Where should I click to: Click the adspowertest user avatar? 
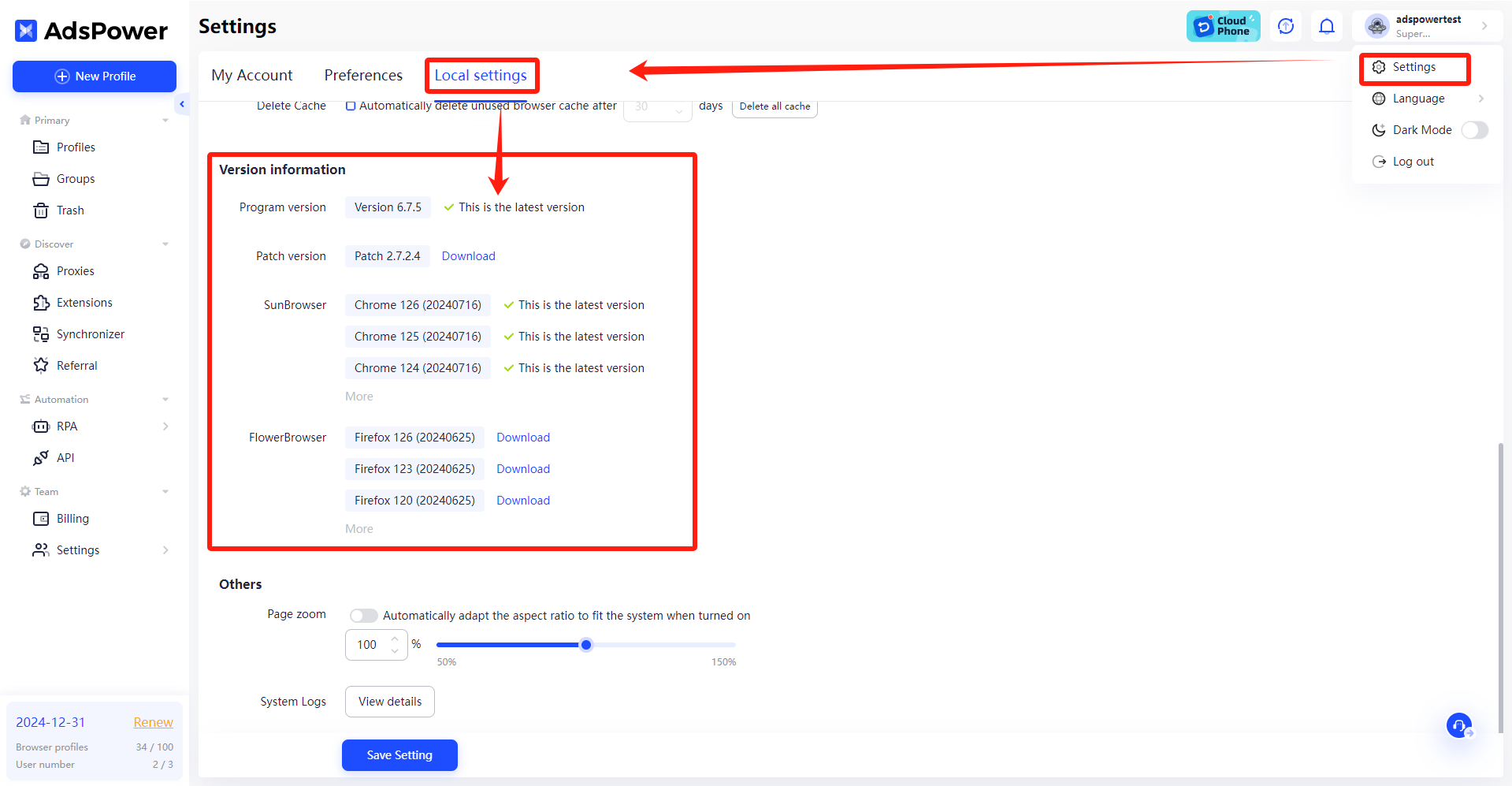coord(1376,26)
